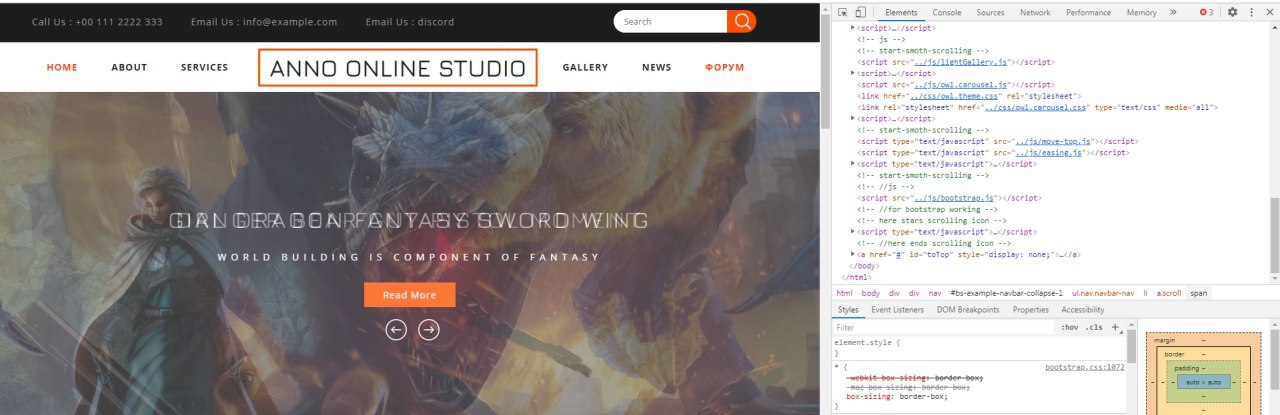Click the ABOUT navigation link

(x=129, y=67)
